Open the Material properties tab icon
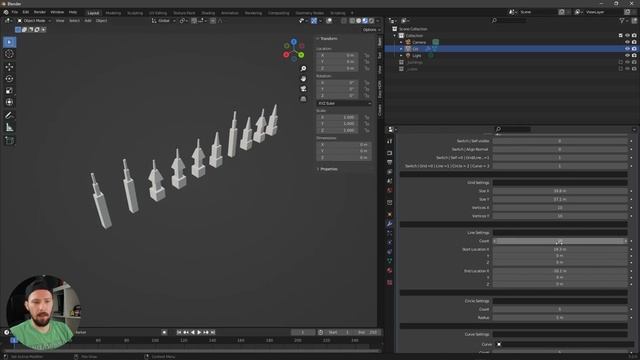Screen dimensions: 640x360 point(390,270)
